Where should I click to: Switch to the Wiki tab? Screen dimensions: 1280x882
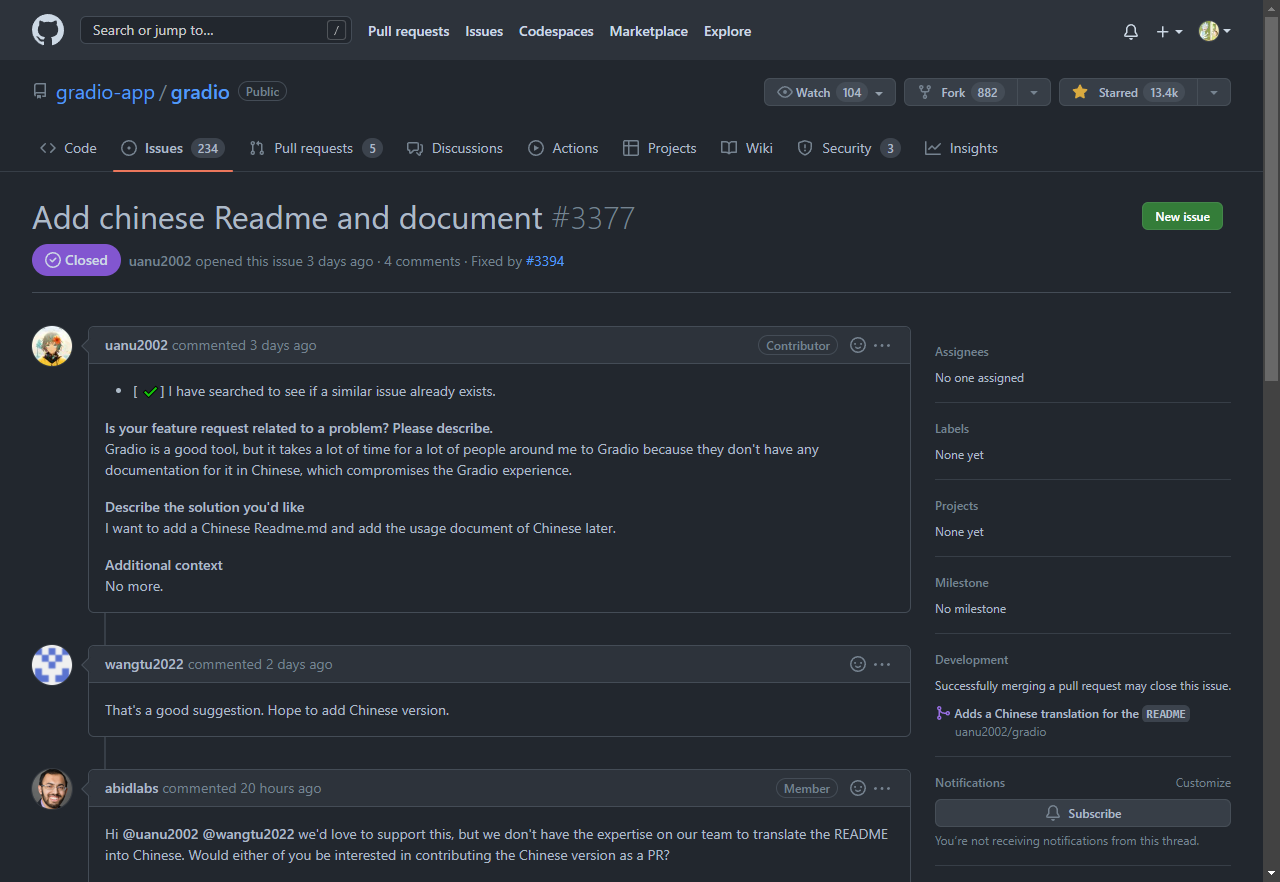(747, 148)
